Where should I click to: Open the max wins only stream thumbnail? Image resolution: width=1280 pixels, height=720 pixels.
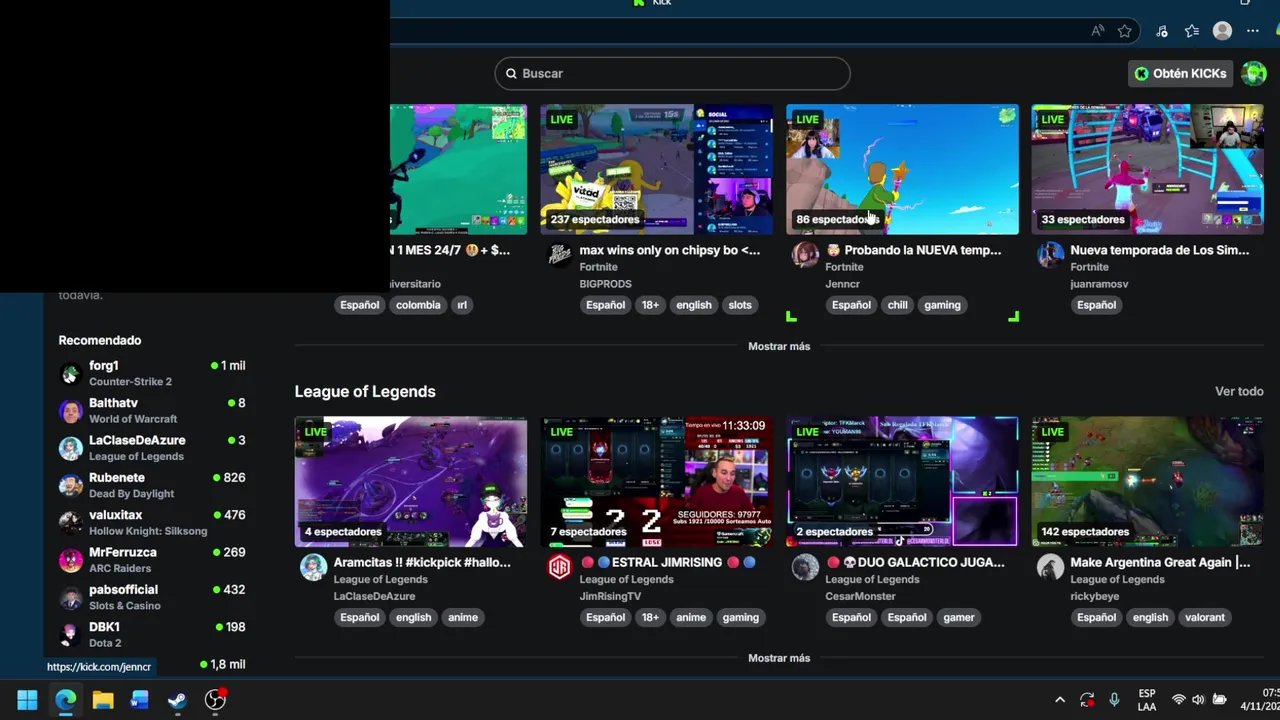tap(656, 169)
